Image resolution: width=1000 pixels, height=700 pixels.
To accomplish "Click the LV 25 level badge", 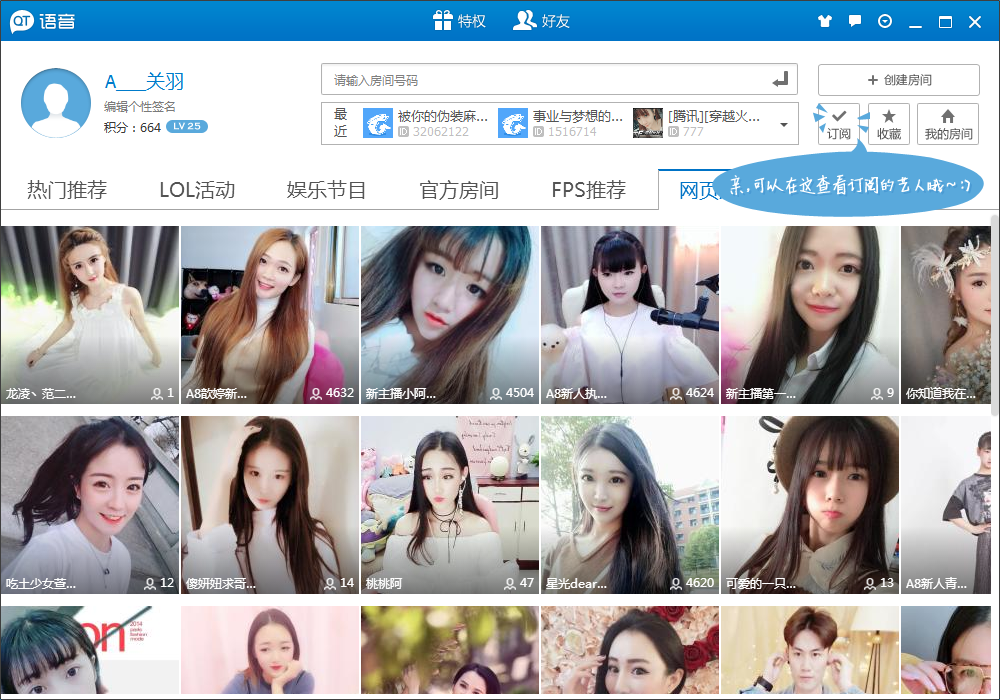I will [x=187, y=126].
